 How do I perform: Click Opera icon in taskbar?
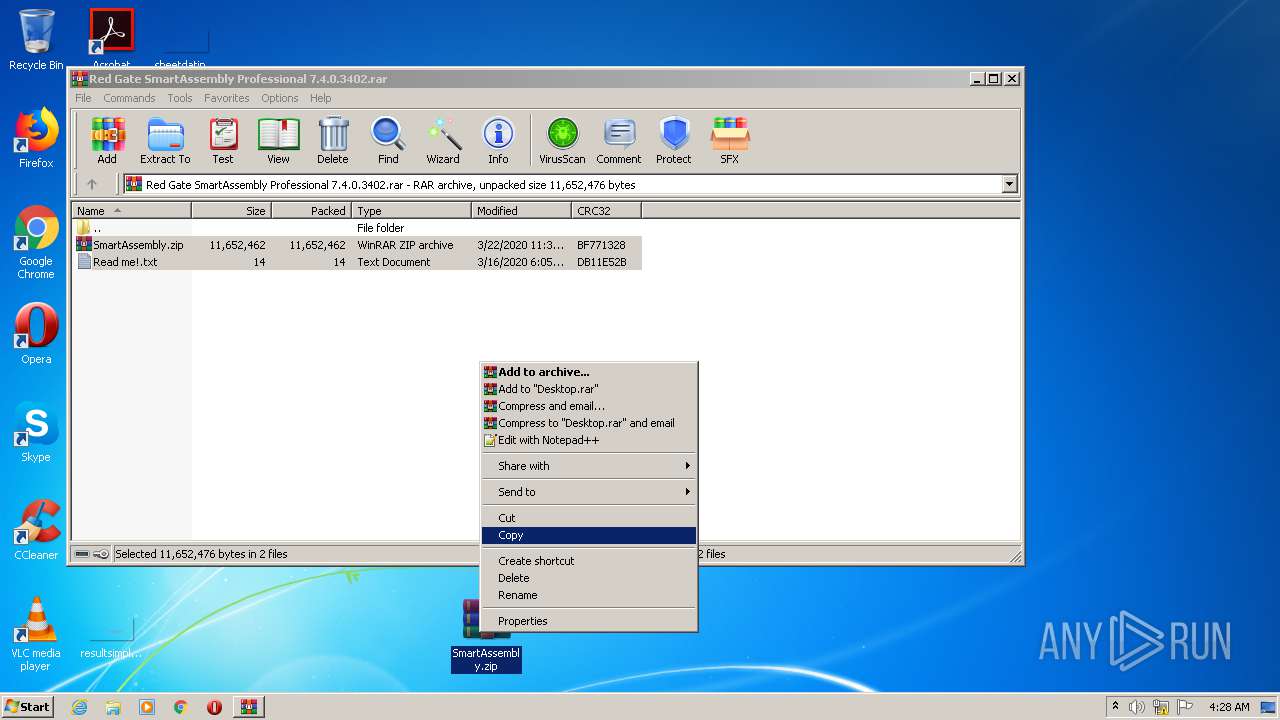[214, 707]
